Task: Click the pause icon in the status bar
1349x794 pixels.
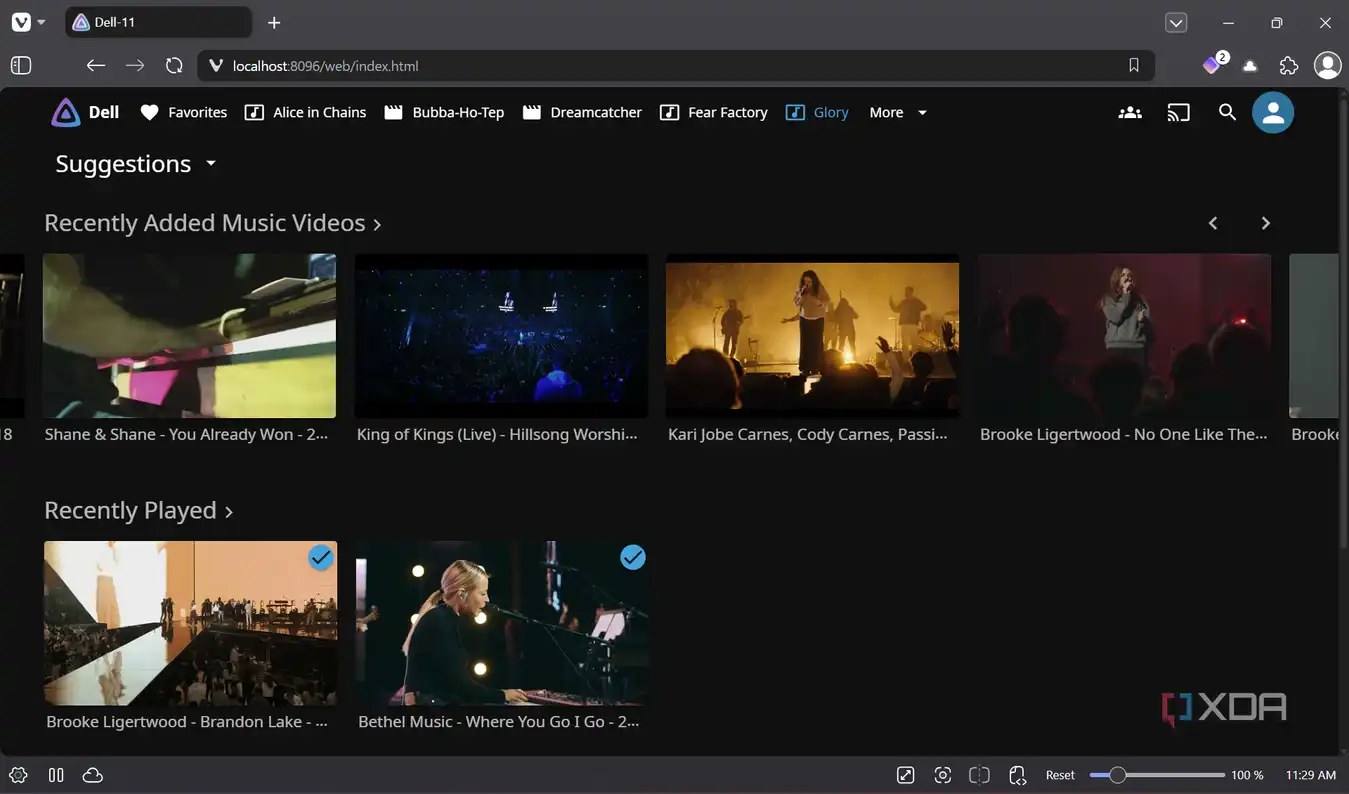Action: [56, 775]
